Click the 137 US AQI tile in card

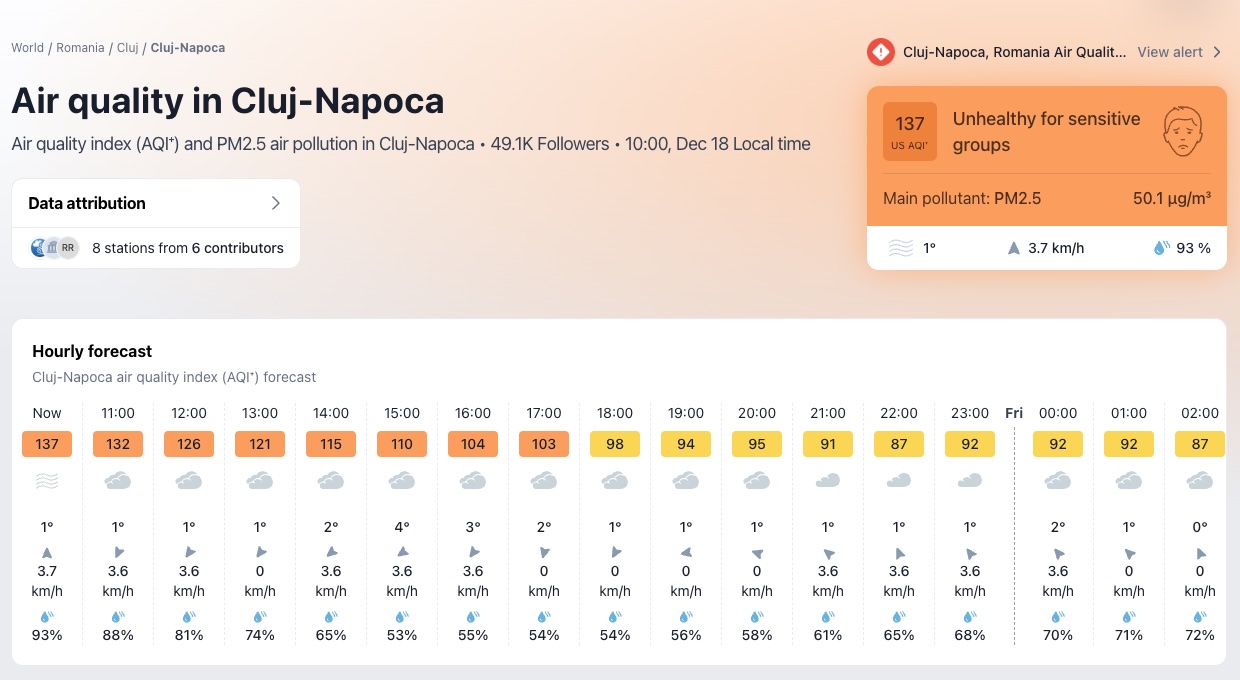pos(909,131)
